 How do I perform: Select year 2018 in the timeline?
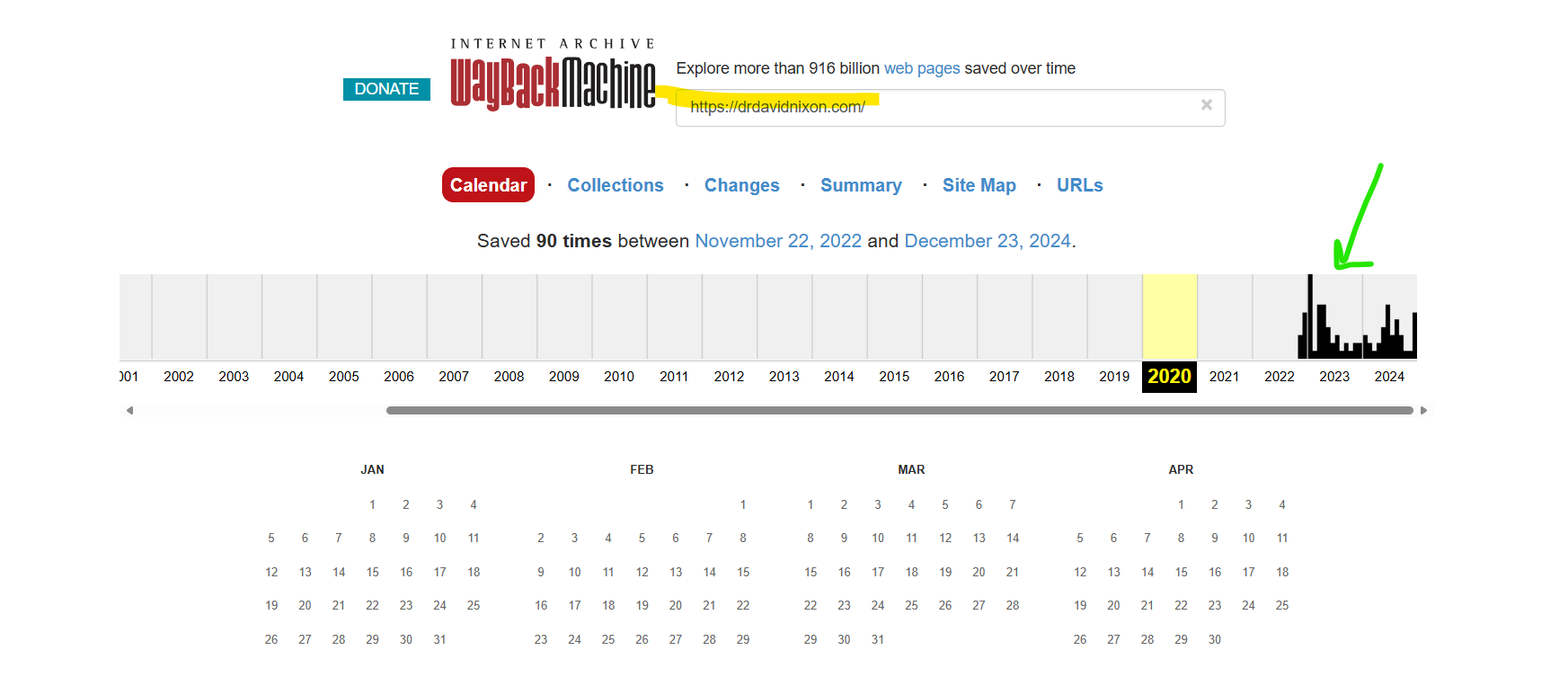(x=1059, y=377)
